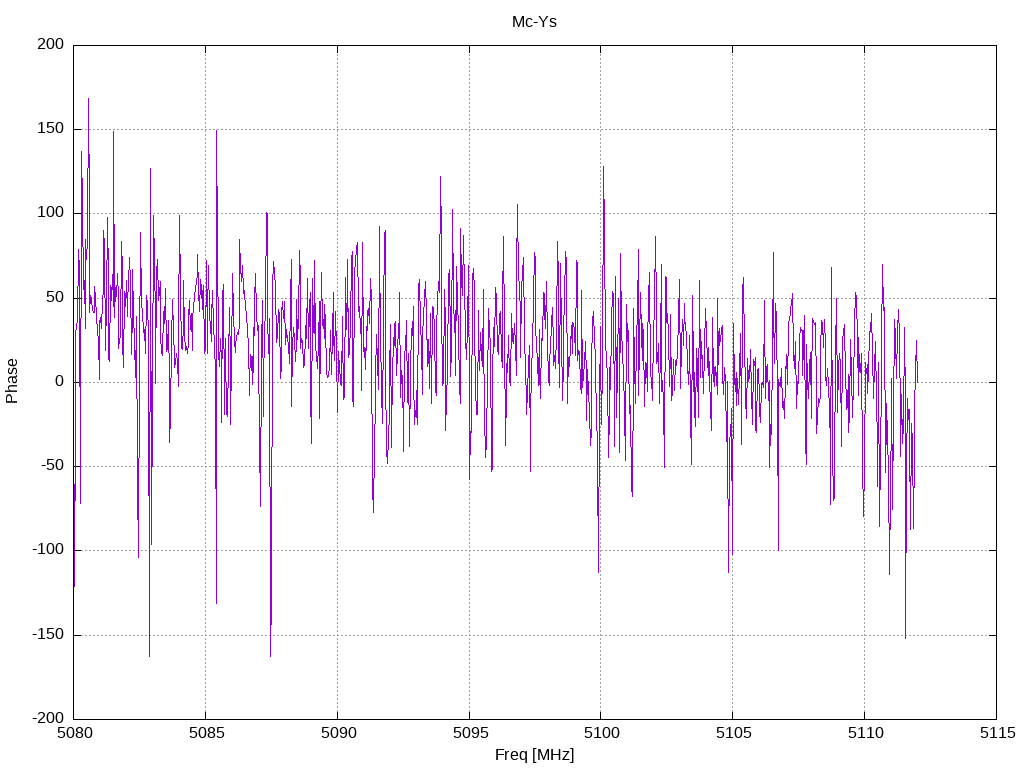Click the 5115 x-axis tick label
This screenshot has height=768, width=1024.
997,733
